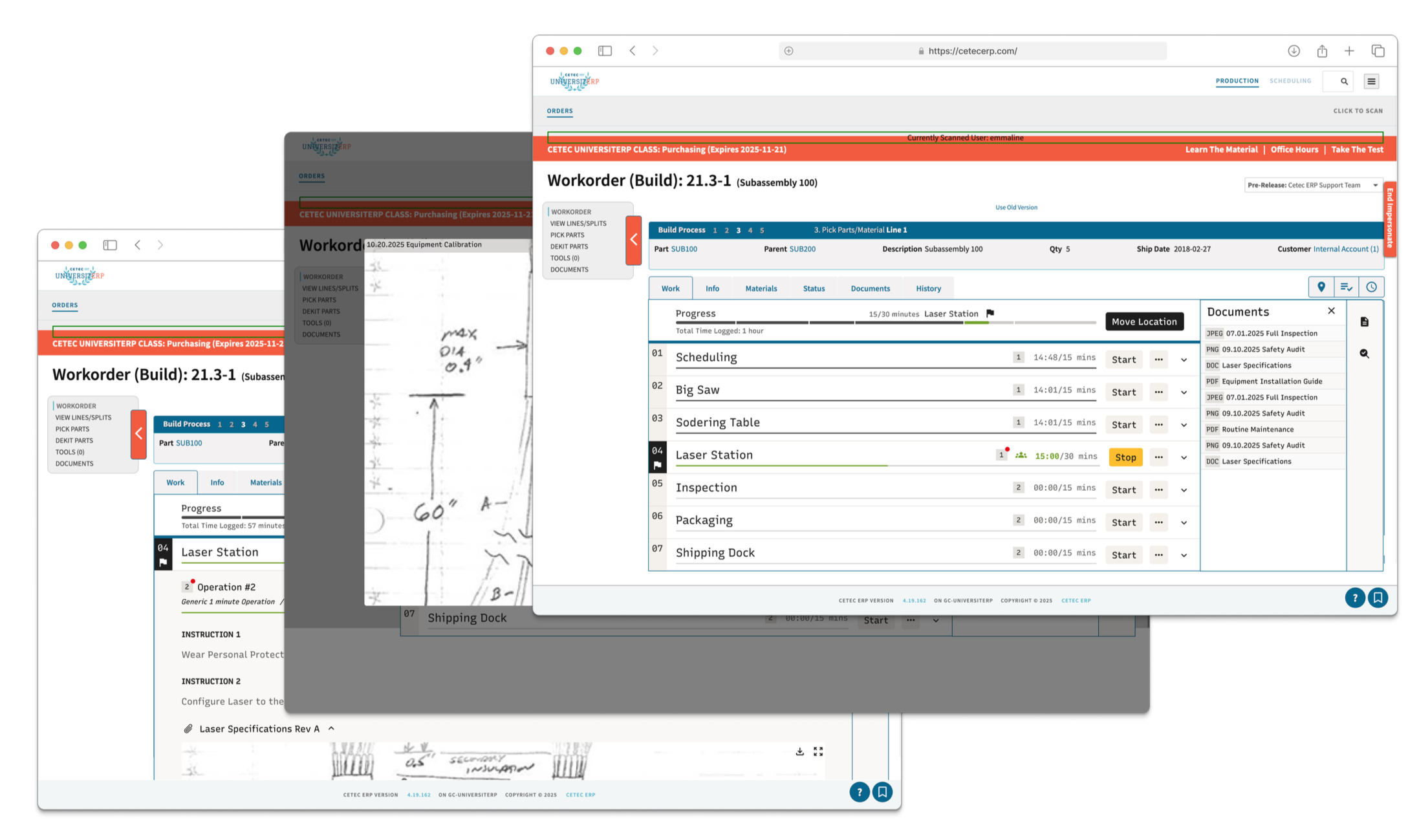Click the help question mark in front window
The width and height of the screenshot is (1419, 840).
click(1354, 598)
